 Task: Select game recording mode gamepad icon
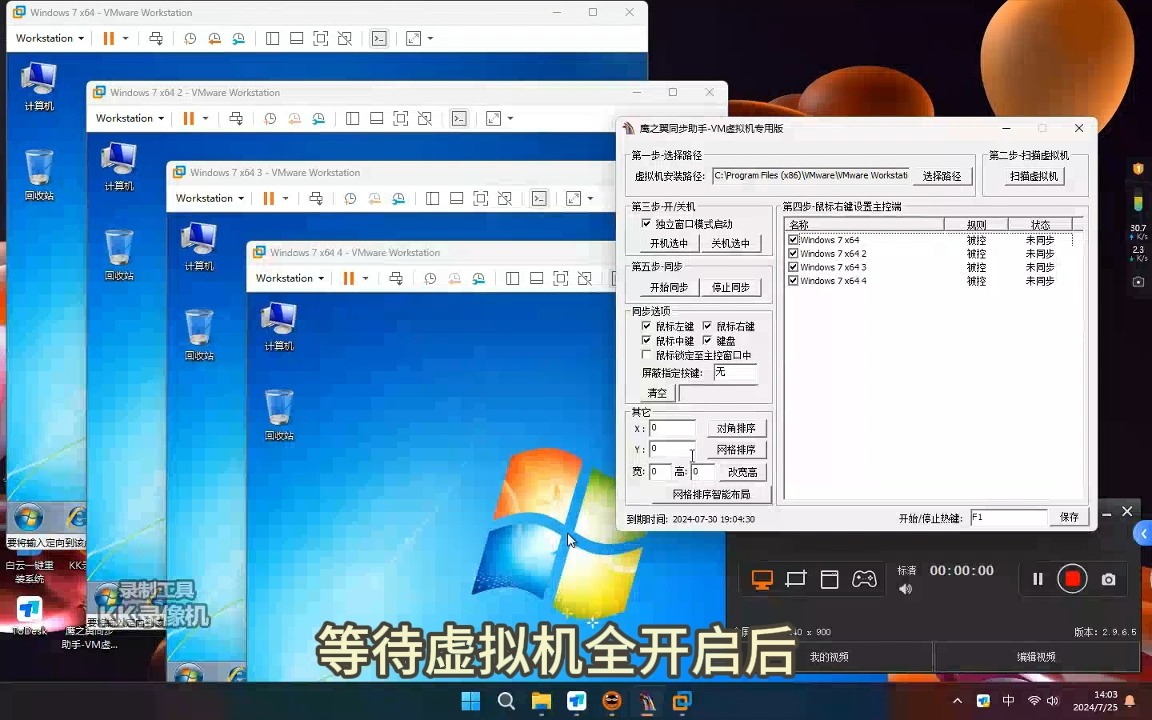click(864, 580)
